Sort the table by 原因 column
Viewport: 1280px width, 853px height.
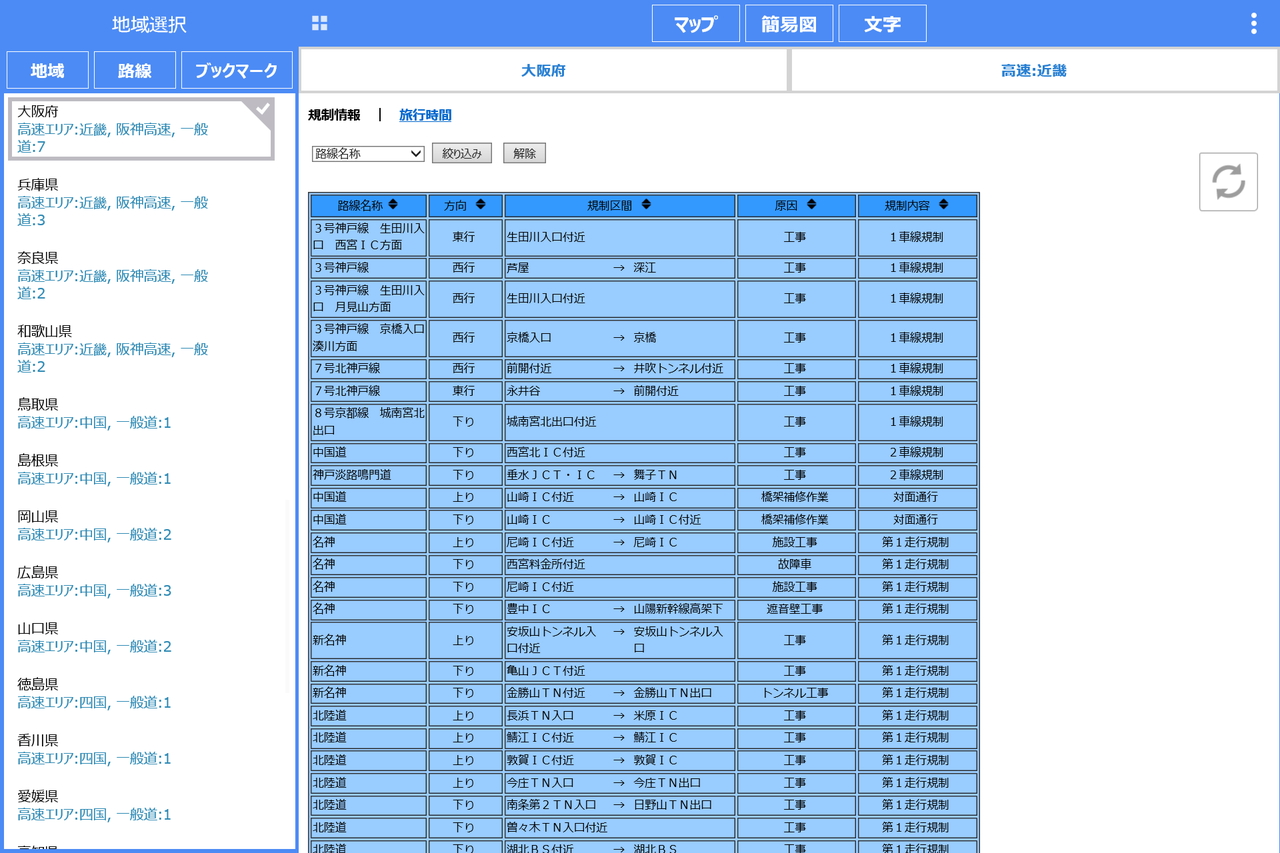click(x=796, y=204)
